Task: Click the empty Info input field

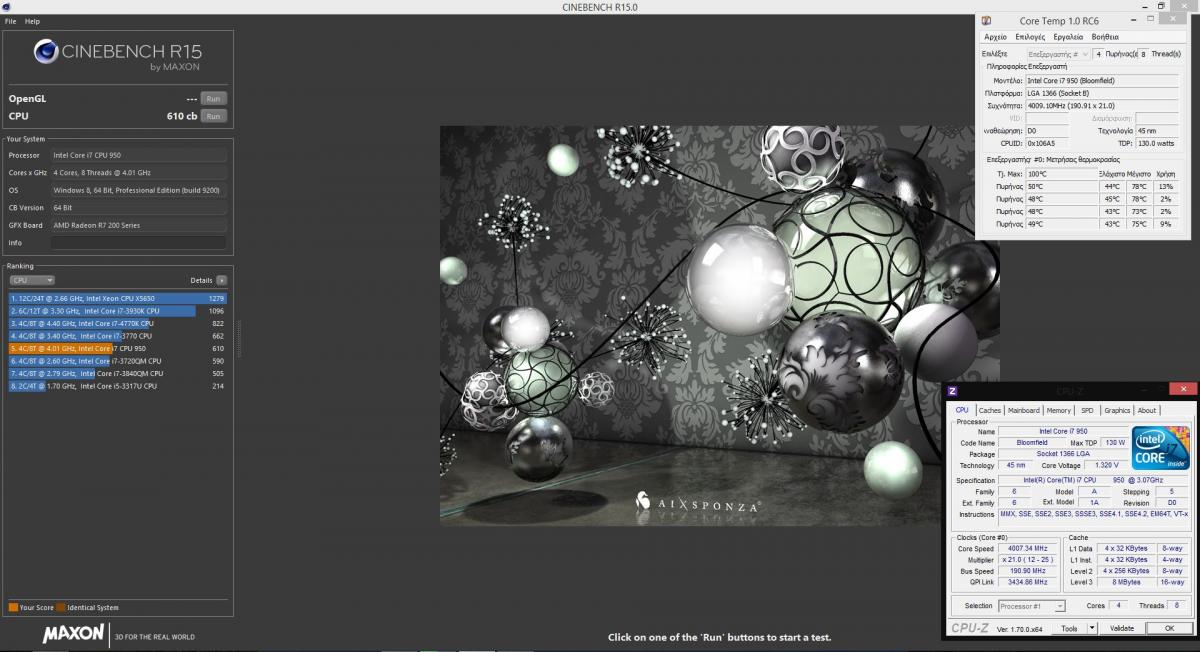Action: point(138,243)
